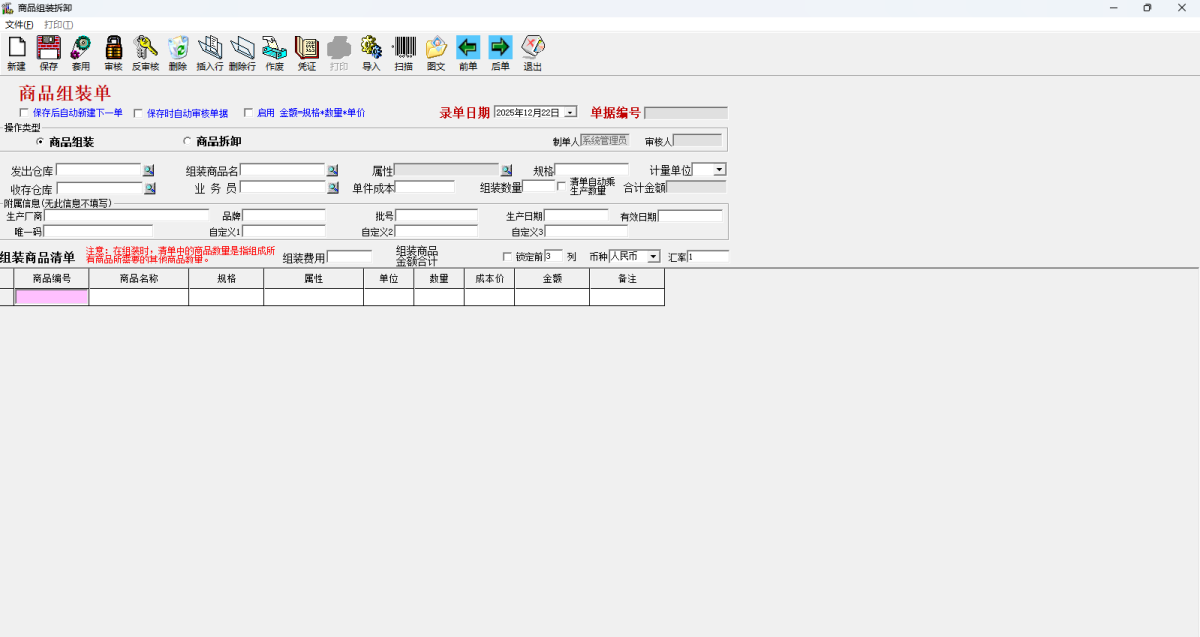The image size is (1200, 637).
Task: Toggle the 清单自动按生产数量 checkbox
Action: [x=563, y=186]
